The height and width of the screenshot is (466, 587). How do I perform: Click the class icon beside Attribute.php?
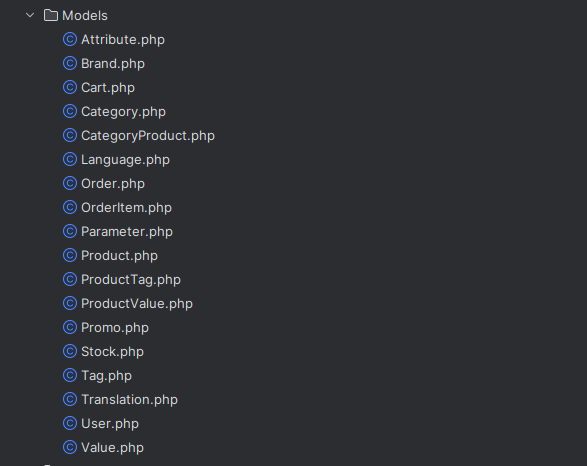[x=70, y=39]
